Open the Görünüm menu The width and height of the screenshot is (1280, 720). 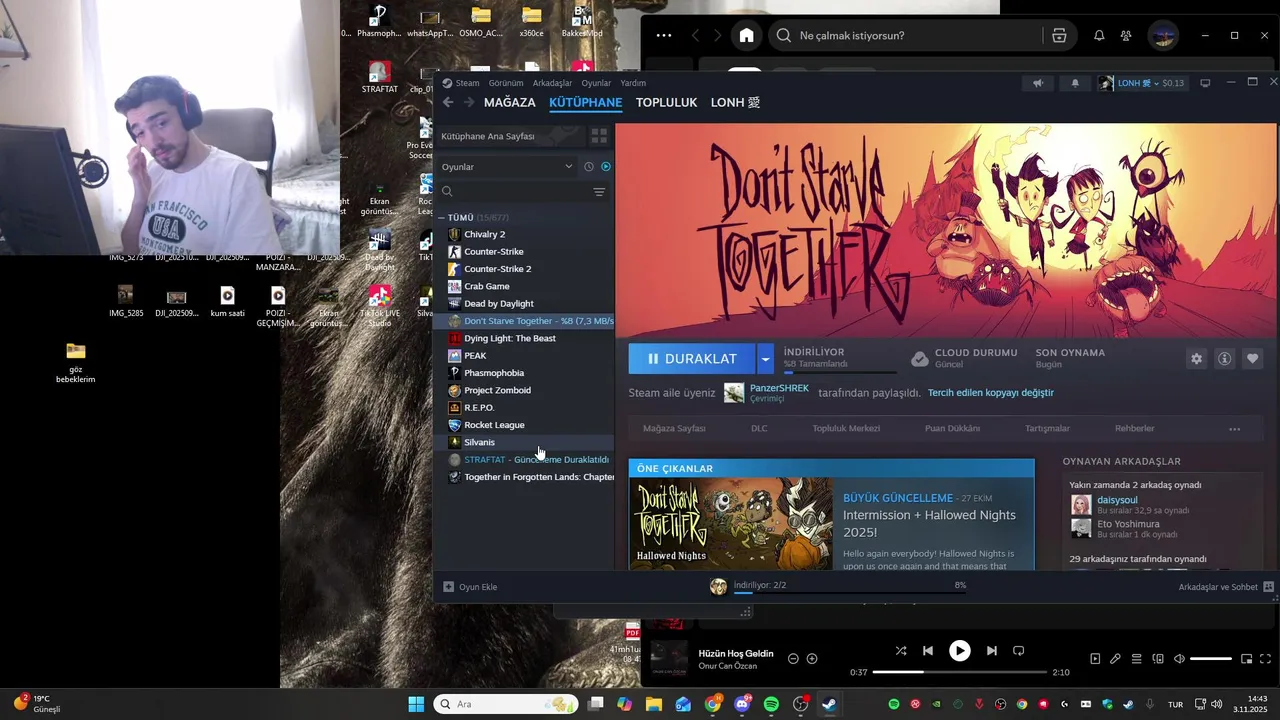506,83
